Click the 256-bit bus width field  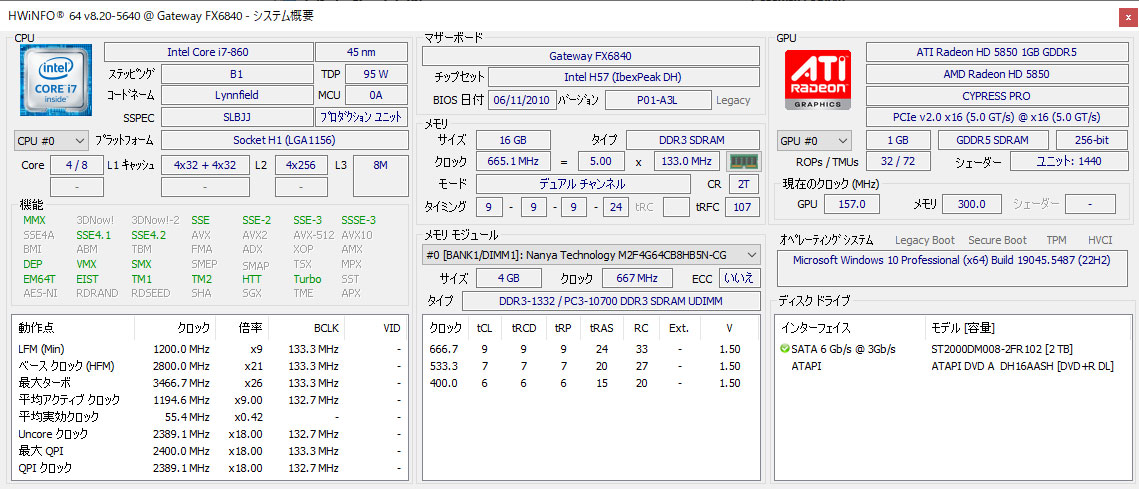pyautogui.click(x=1091, y=140)
